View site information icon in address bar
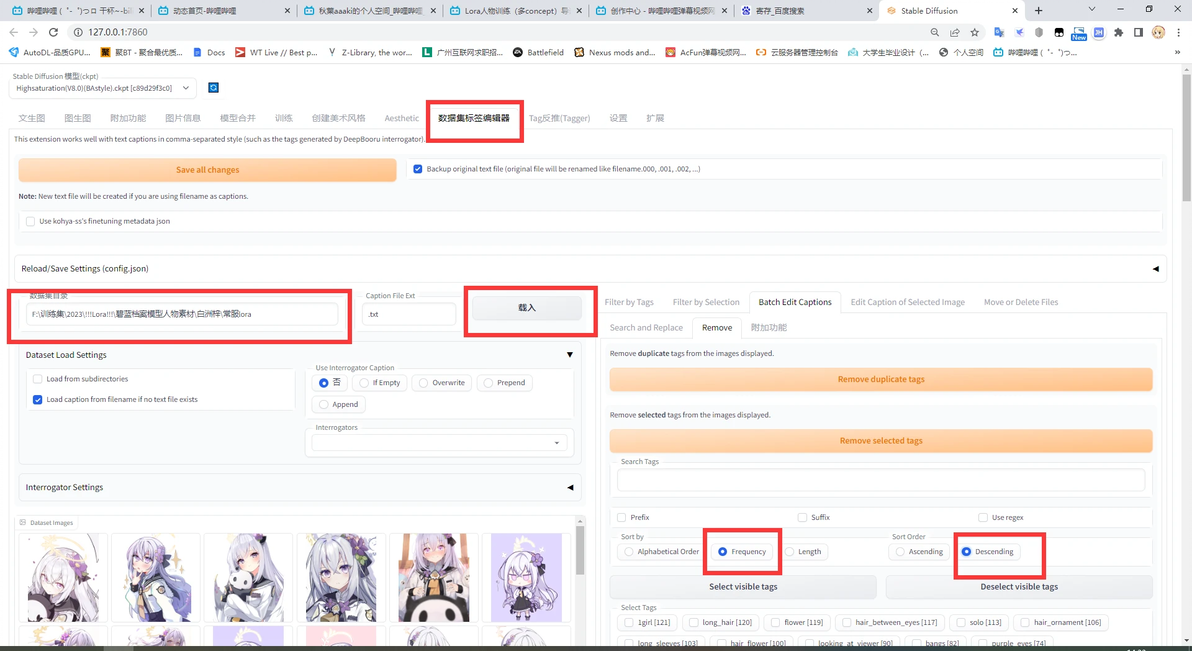1192x651 pixels. pos(78,32)
